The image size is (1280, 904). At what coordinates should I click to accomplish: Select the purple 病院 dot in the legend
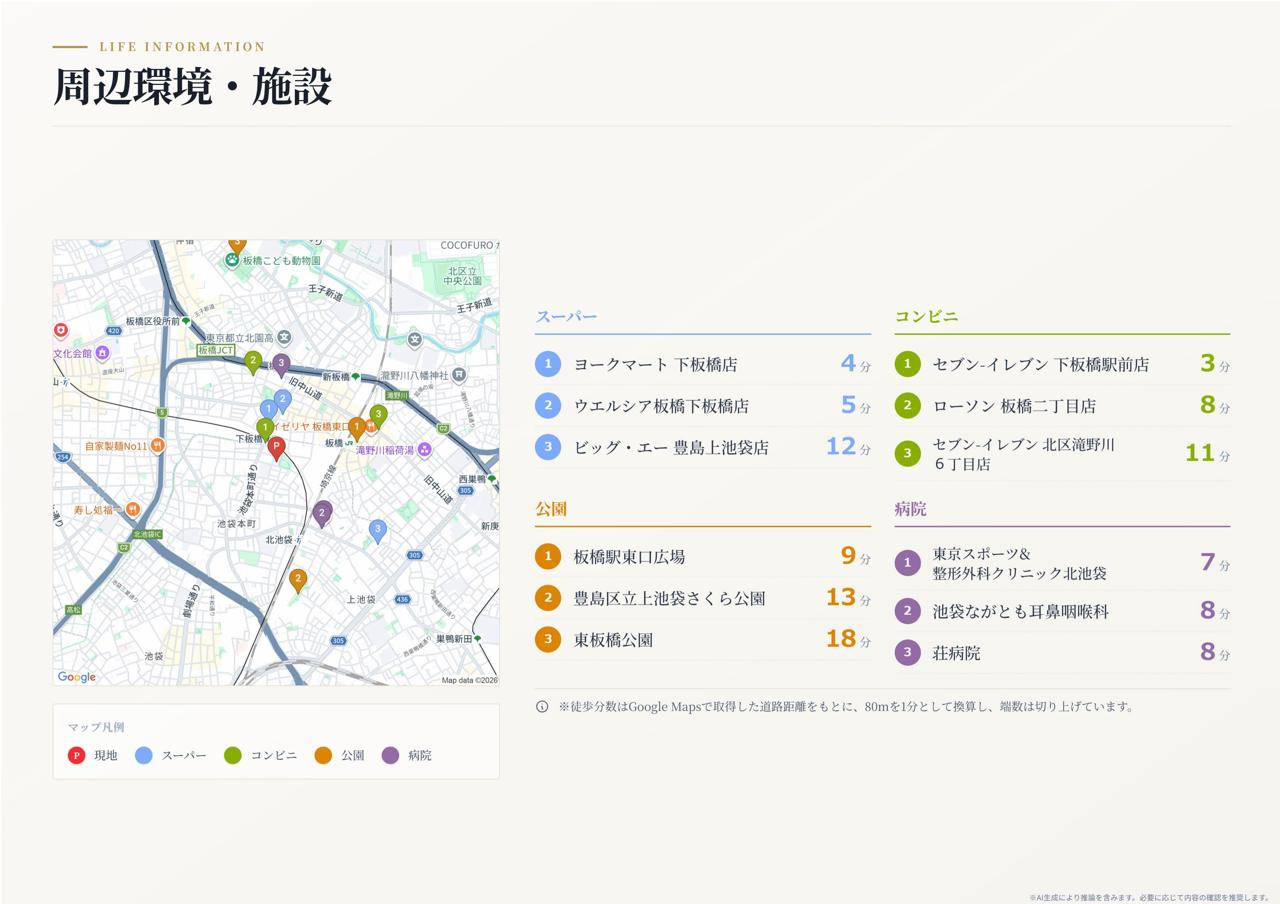pos(390,755)
